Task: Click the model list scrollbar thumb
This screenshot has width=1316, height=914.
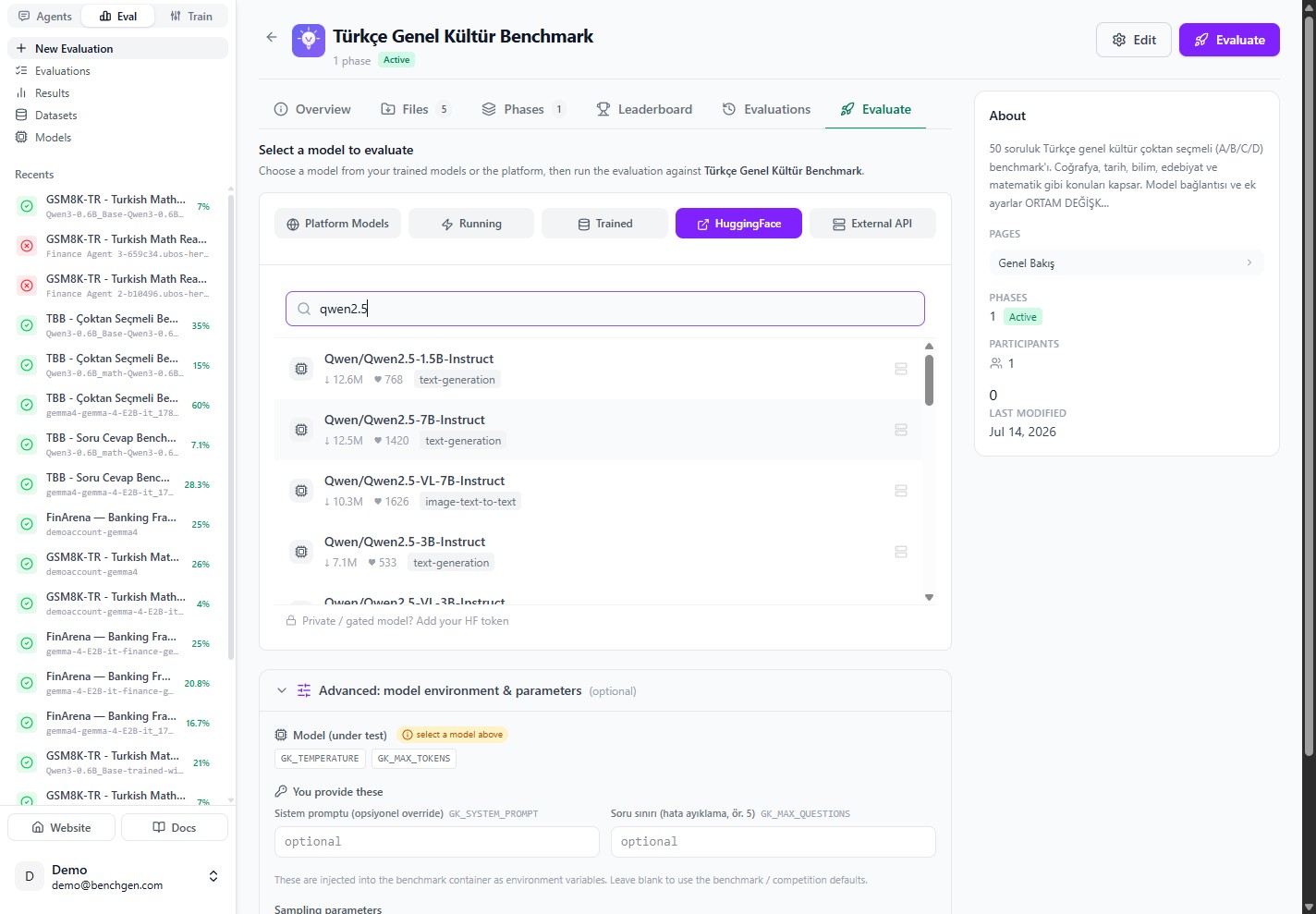Action: pos(929,380)
